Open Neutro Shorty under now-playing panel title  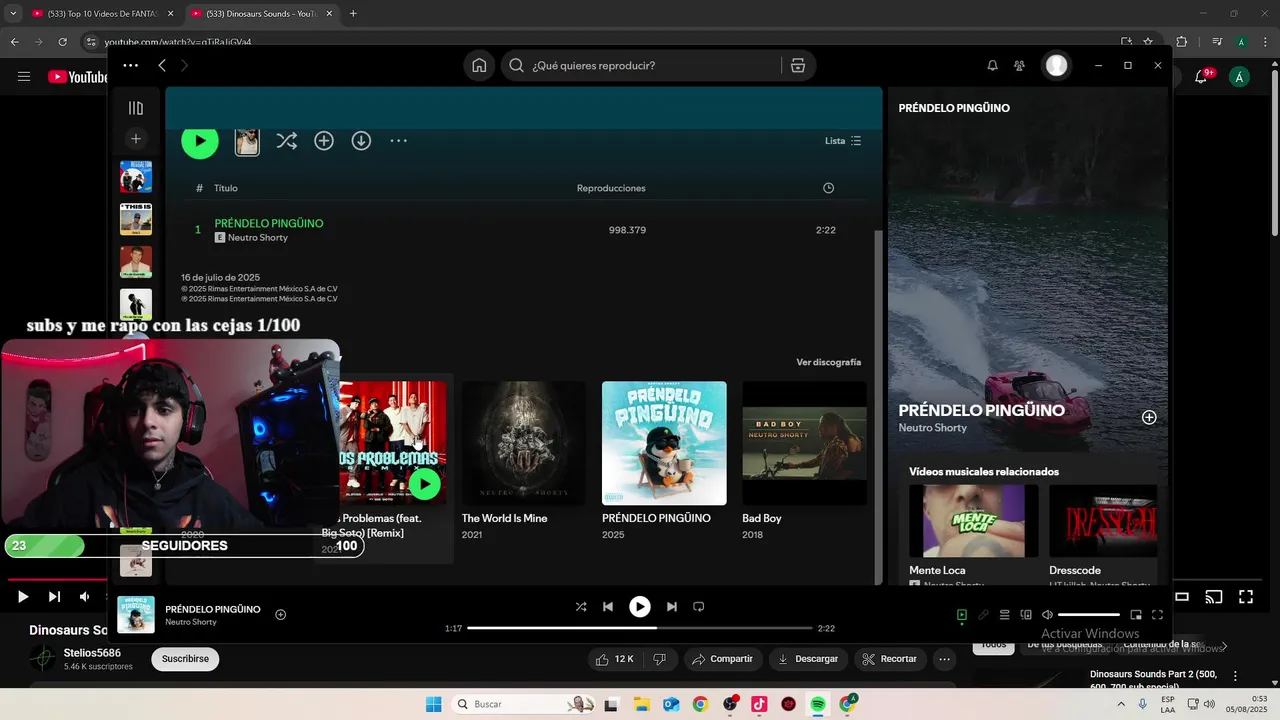click(933, 428)
